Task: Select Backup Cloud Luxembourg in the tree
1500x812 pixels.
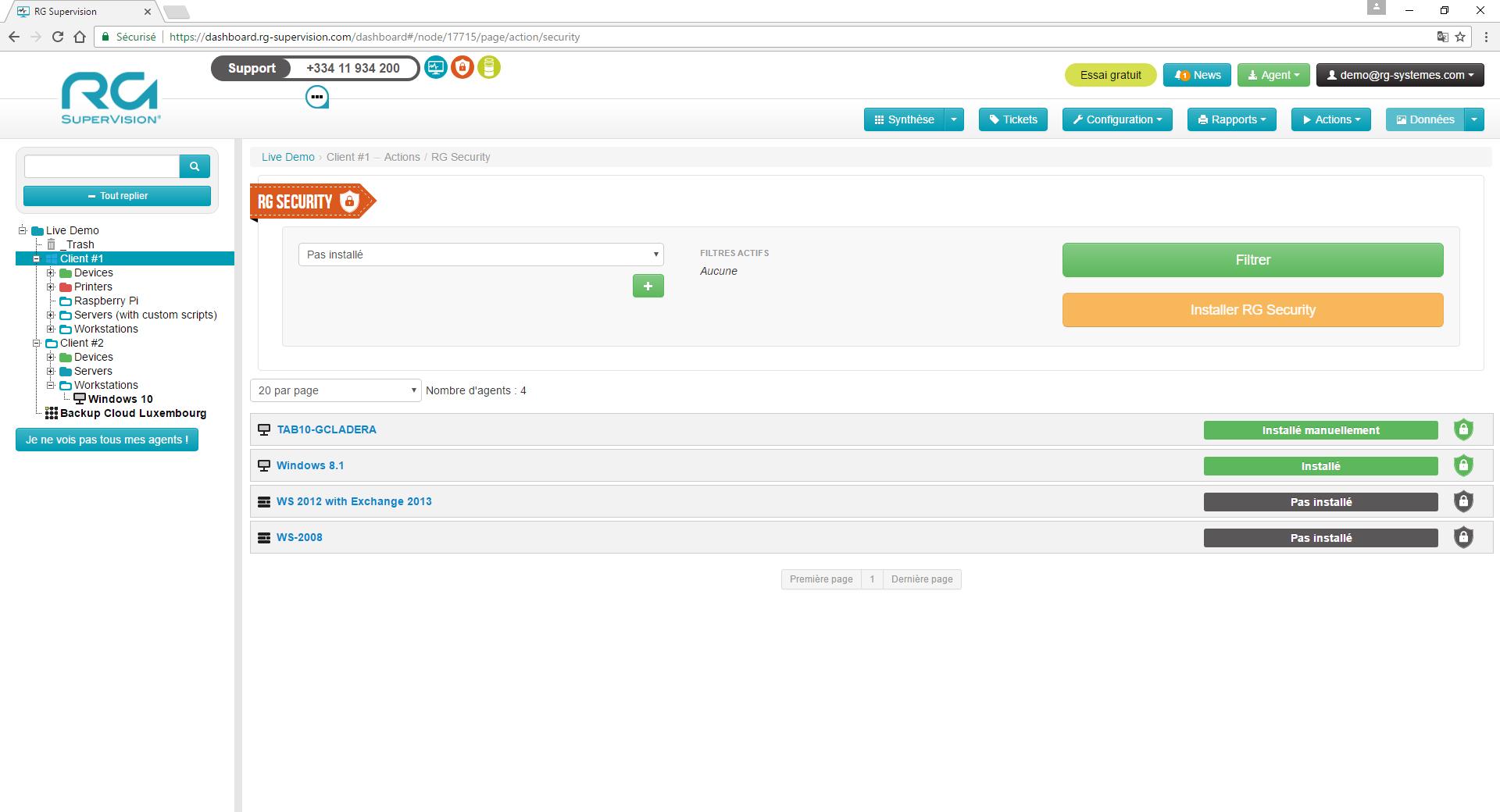Action: 134,413
